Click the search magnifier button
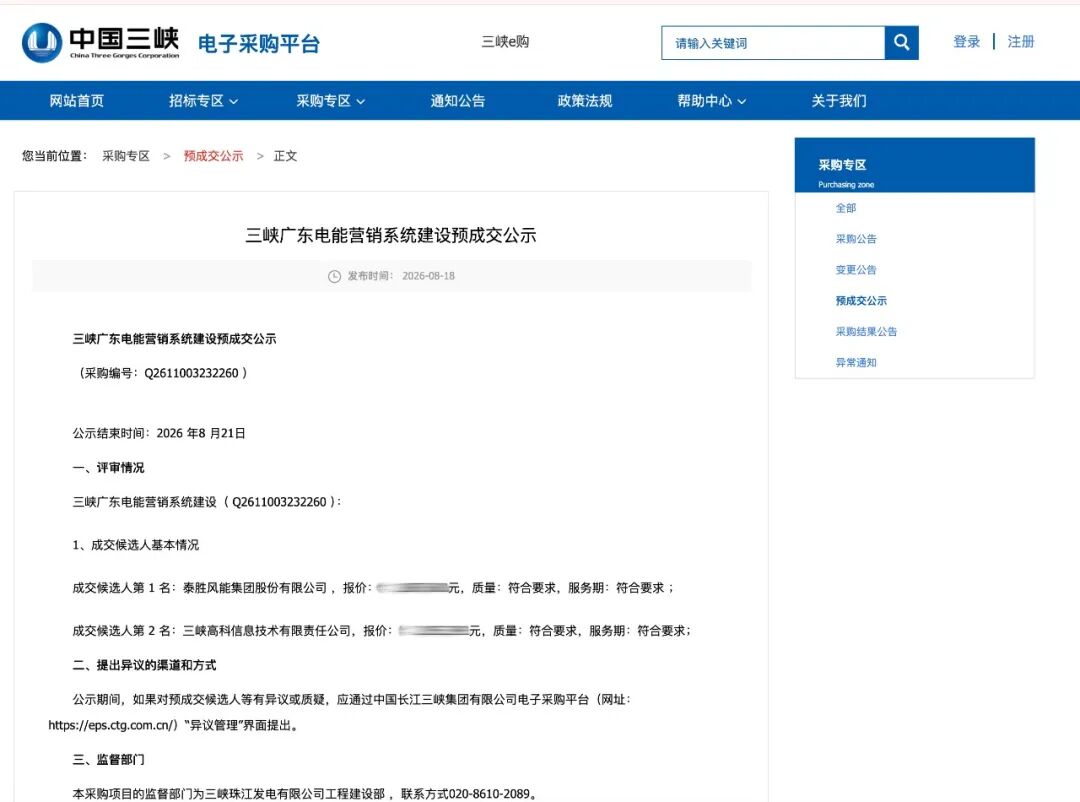Viewport: 1080px width, 802px height. pos(901,43)
